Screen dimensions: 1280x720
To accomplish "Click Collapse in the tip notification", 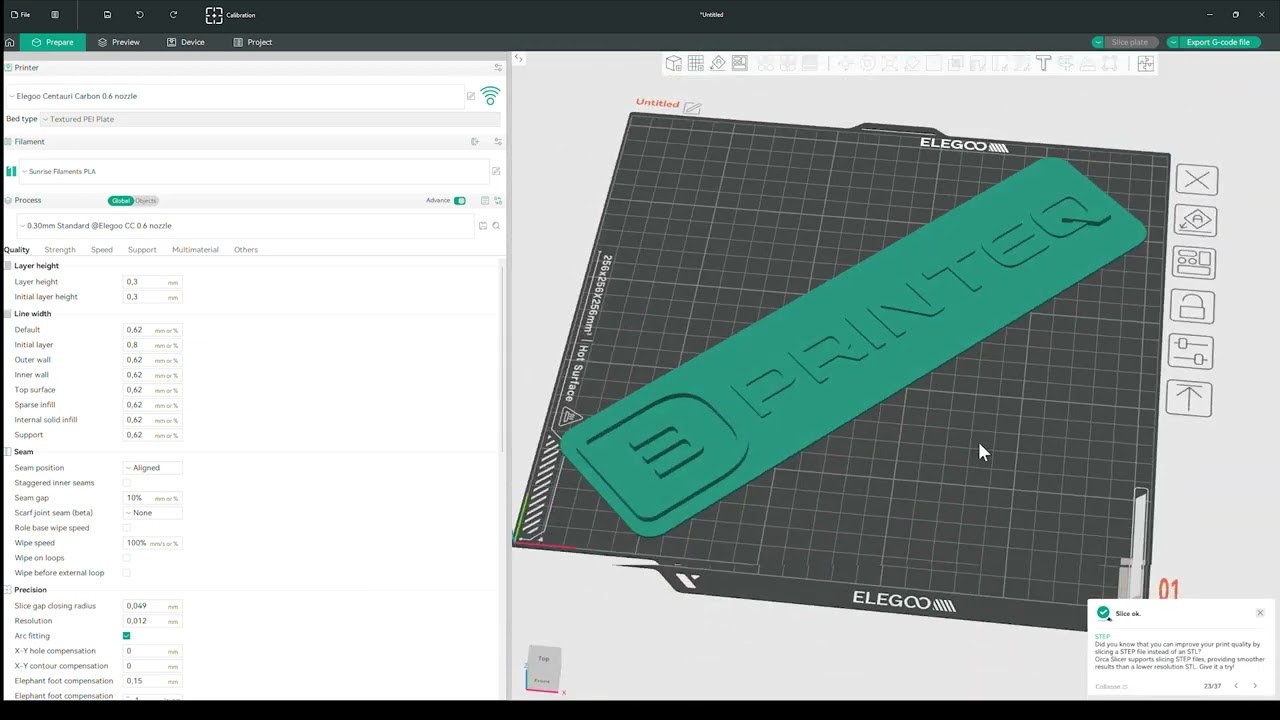I will [x=1111, y=686].
